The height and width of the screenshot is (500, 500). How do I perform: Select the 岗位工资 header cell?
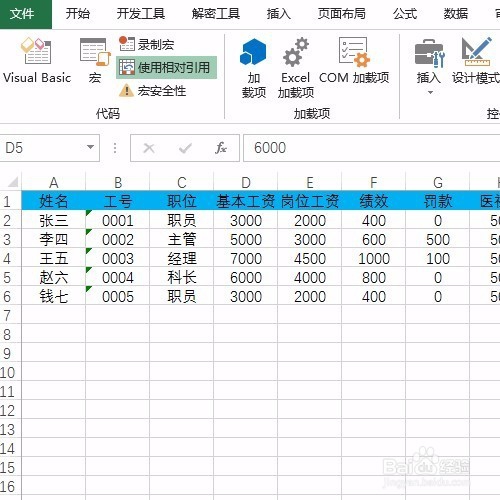(x=310, y=201)
